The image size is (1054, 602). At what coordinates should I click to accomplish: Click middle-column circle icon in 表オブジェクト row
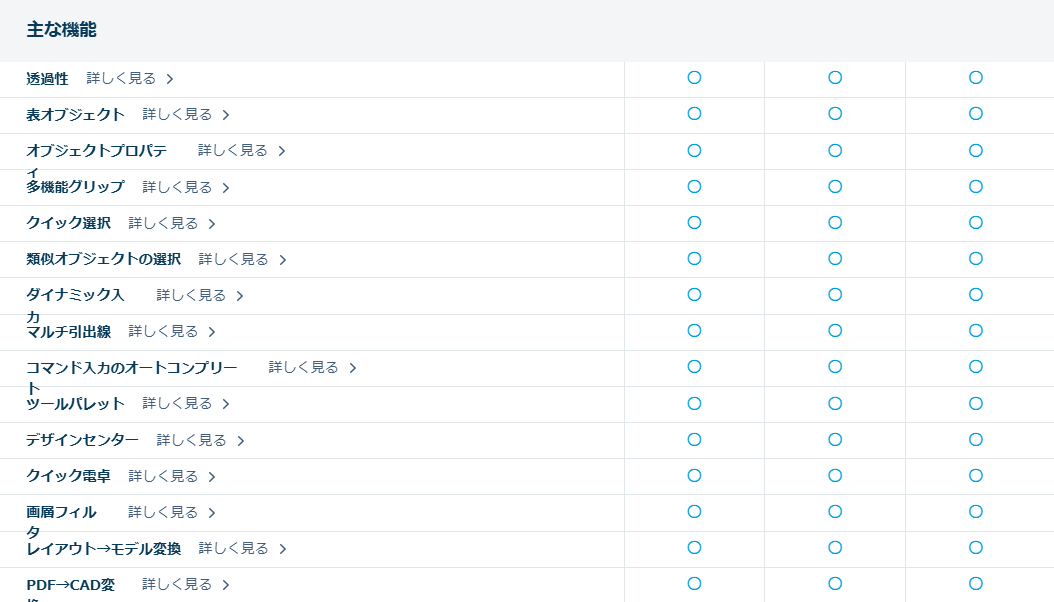pyautogui.click(x=835, y=114)
